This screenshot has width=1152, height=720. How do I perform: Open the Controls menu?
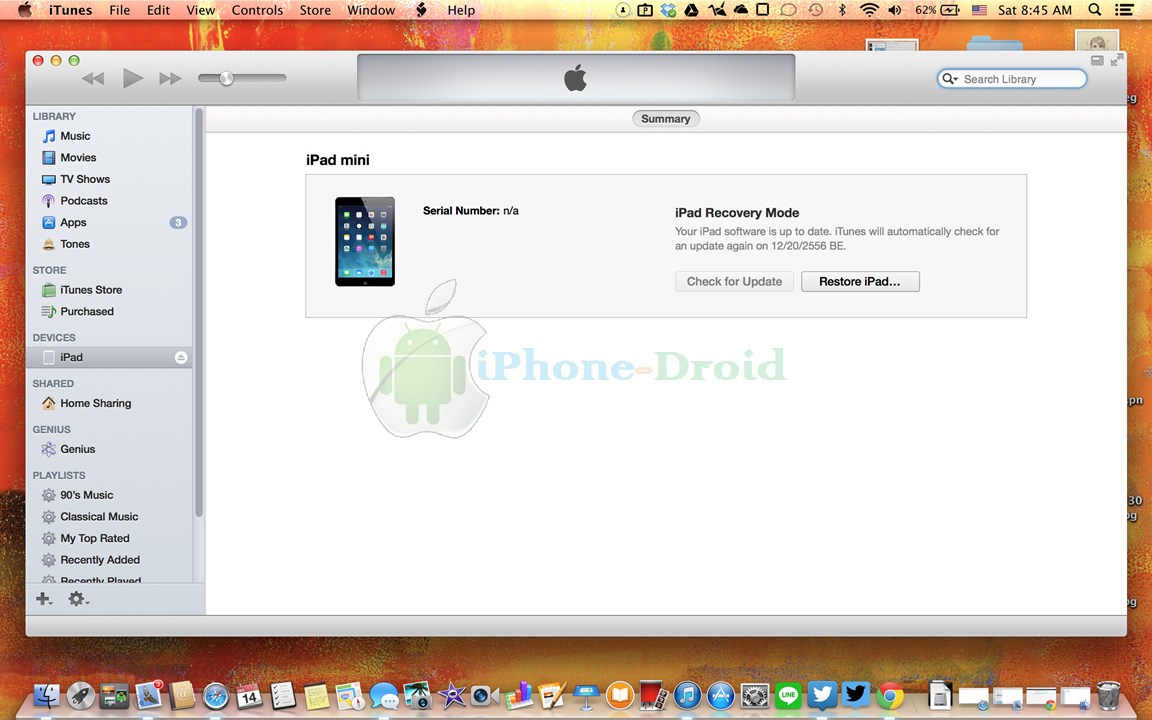(257, 10)
